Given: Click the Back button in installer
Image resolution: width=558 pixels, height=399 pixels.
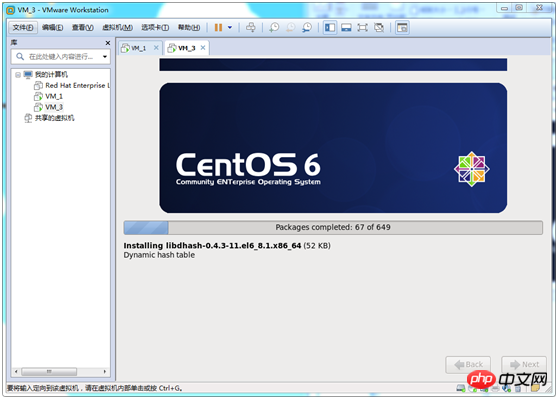Looking at the screenshot, I should click(x=468, y=364).
